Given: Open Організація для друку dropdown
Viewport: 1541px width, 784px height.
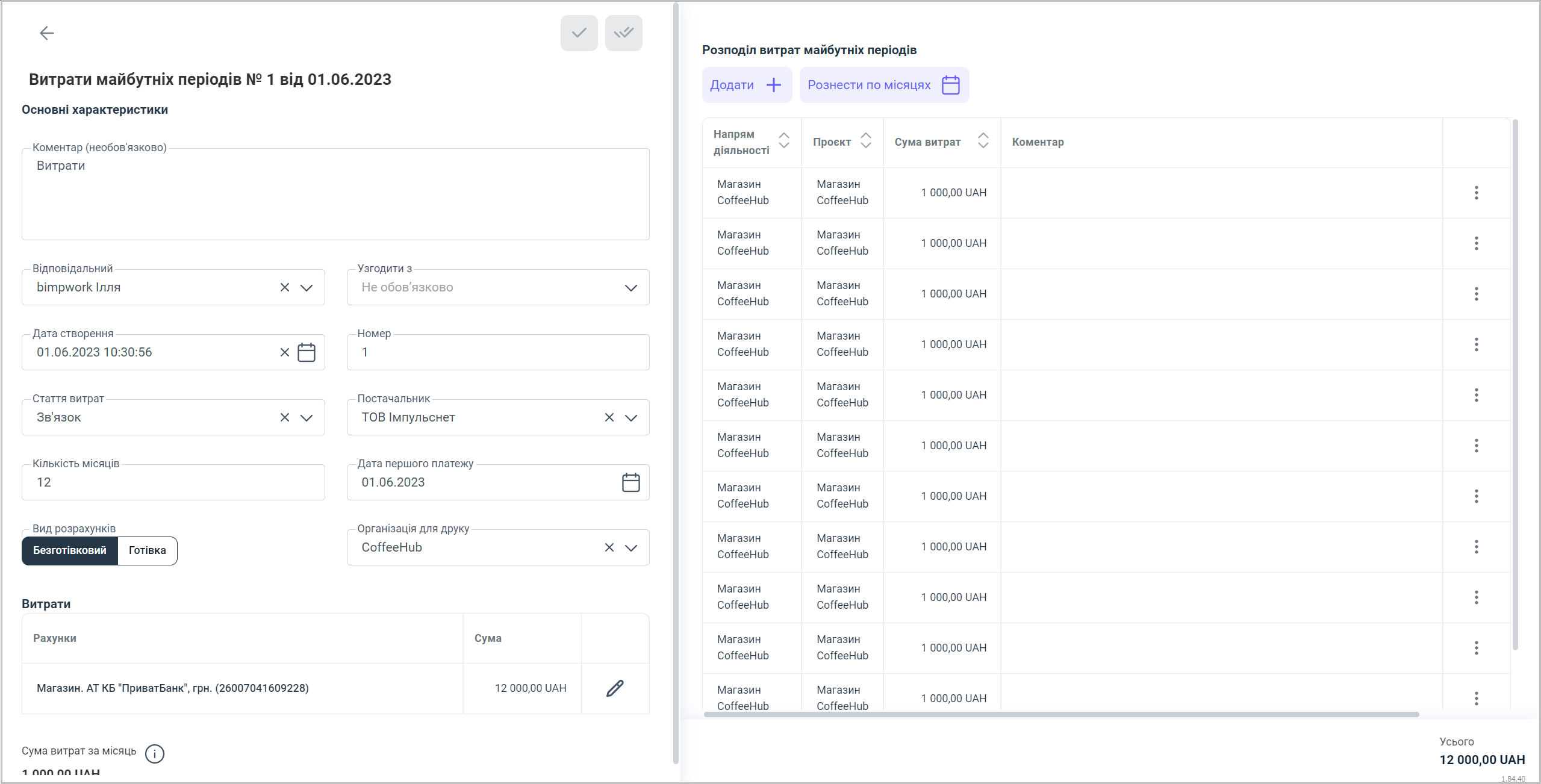Looking at the screenshot, I should click(630, 547).
